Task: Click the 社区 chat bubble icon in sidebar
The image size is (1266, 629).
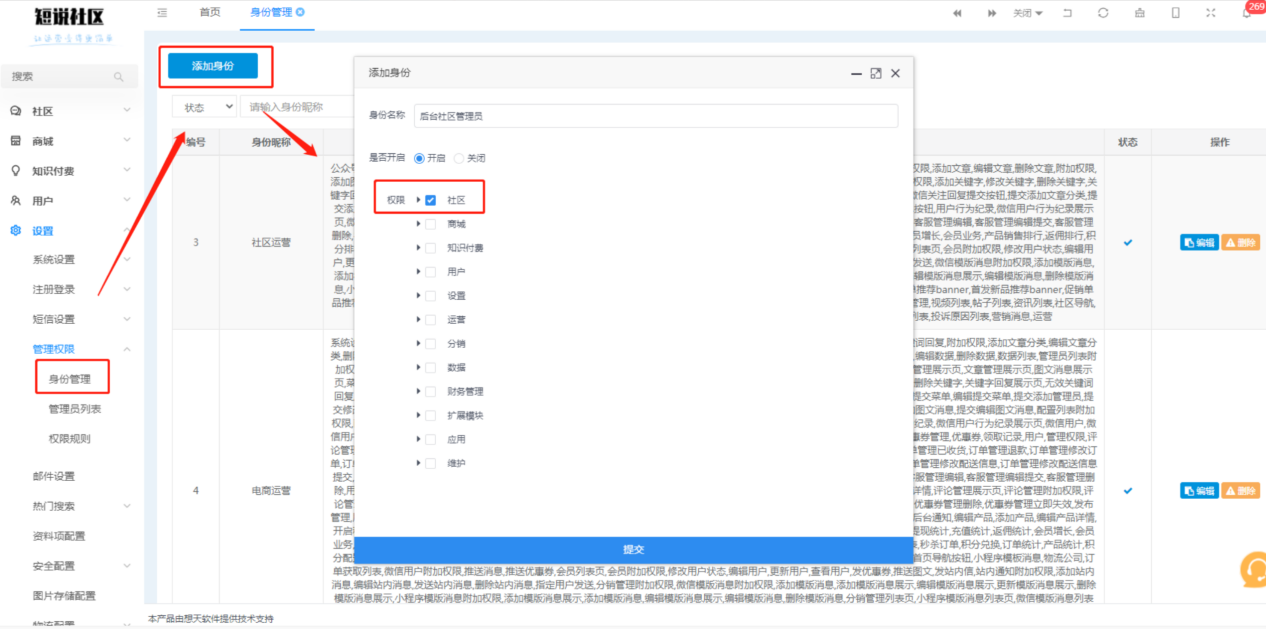Action: click(x=15, y=111)
